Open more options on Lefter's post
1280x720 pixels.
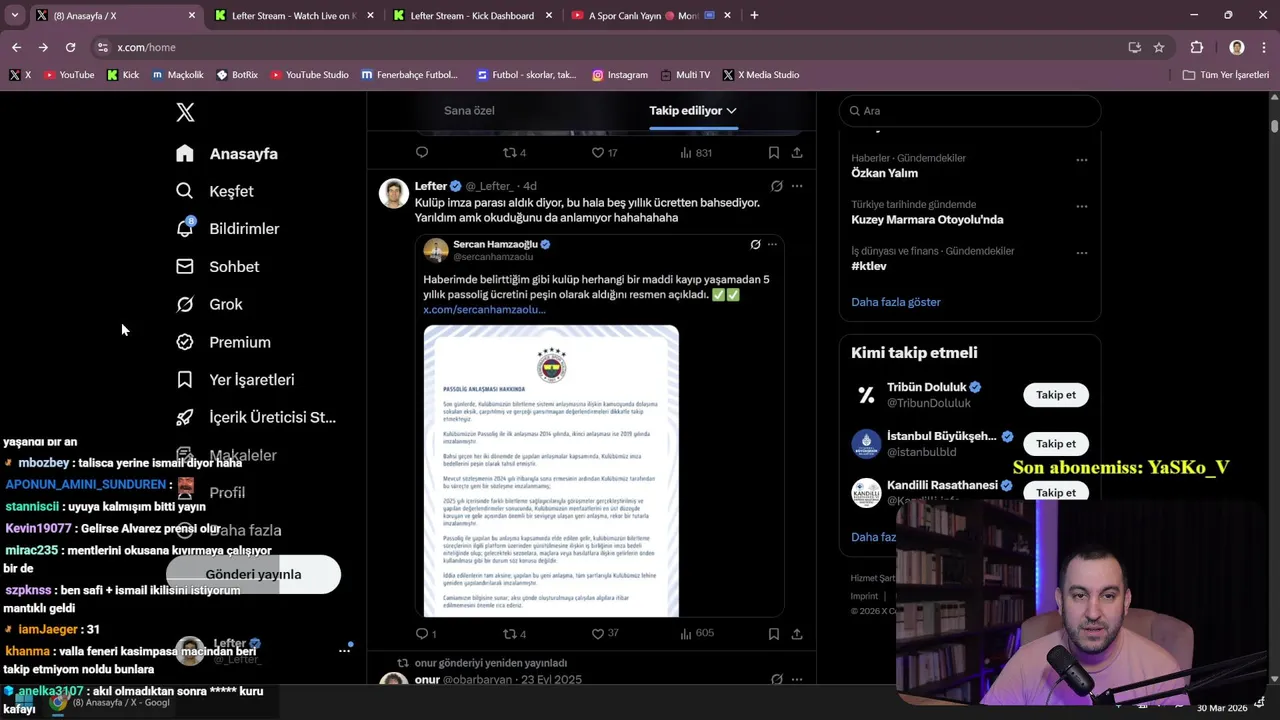[797, 186]
